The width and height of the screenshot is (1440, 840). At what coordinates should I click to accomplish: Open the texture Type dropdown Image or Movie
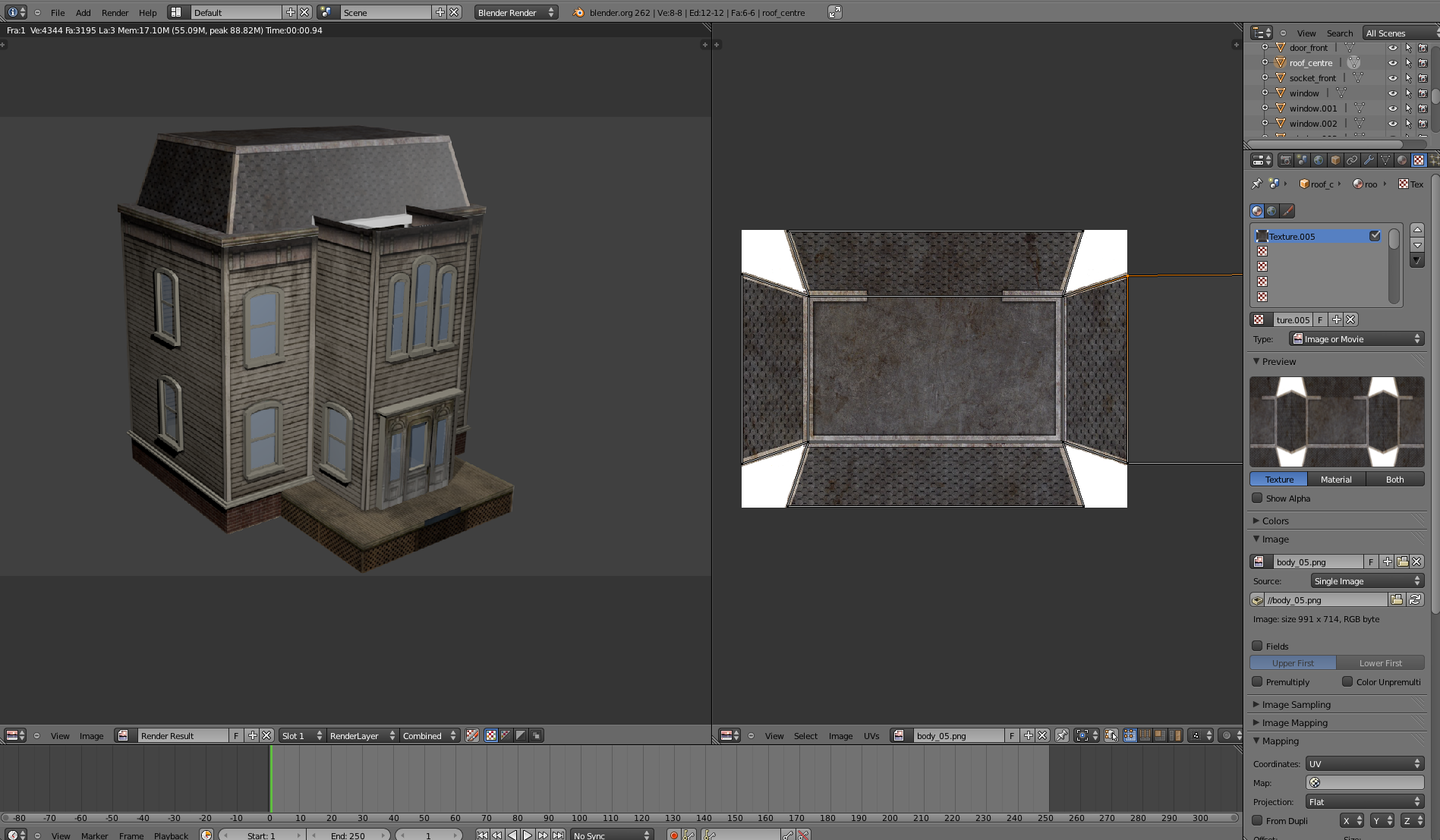[x=1356, y=338]
